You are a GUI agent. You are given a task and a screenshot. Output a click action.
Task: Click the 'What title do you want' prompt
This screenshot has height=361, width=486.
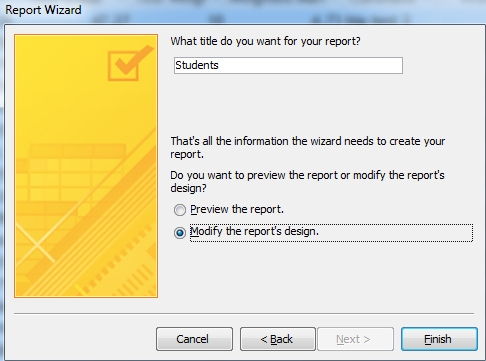point(265,41)
